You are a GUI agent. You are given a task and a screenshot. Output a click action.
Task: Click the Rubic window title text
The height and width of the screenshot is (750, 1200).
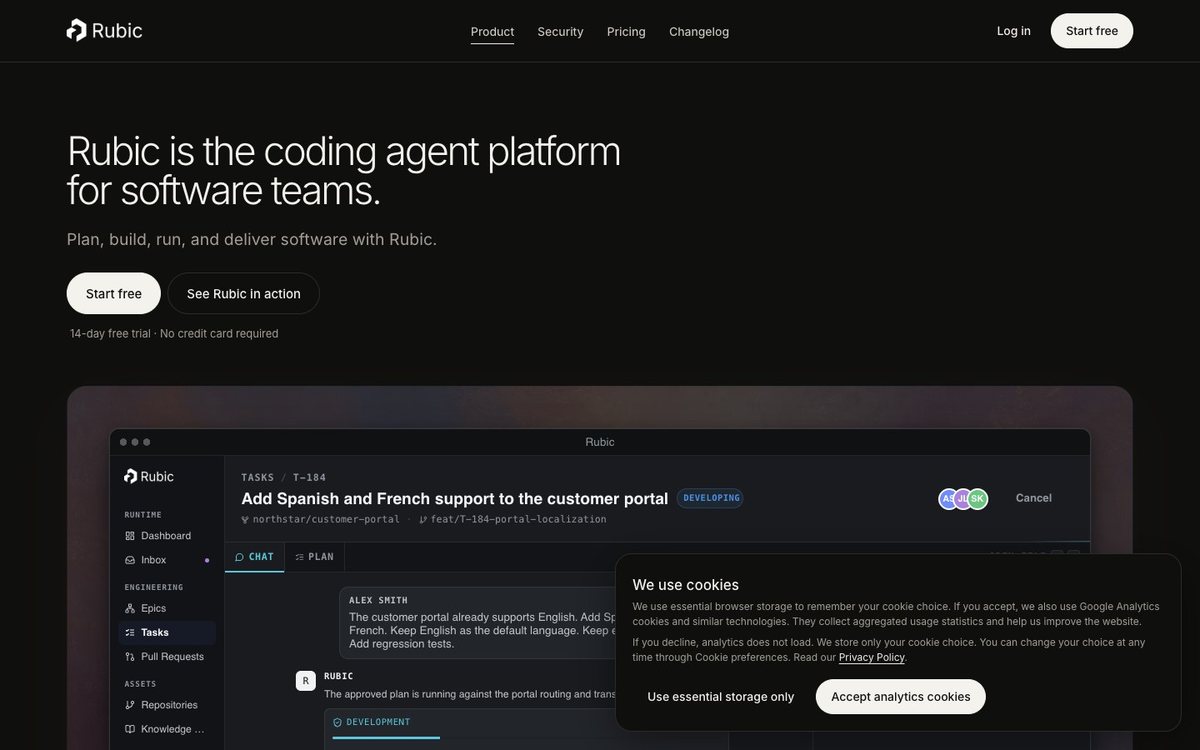pos(600,442)
